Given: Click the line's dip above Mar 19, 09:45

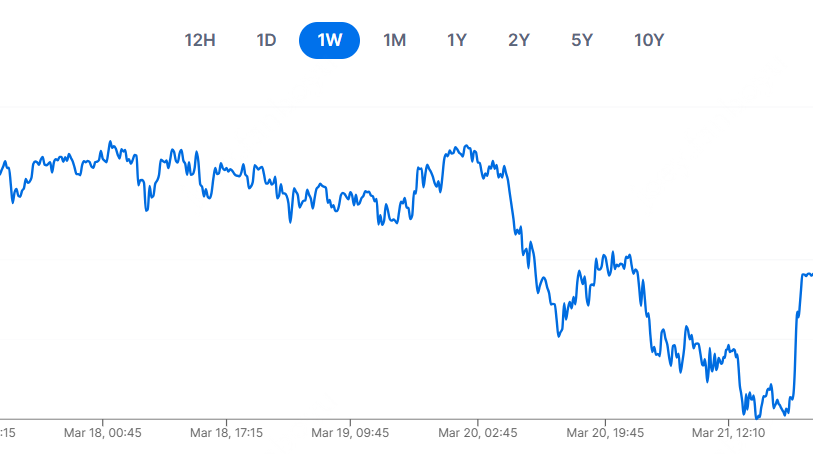Looking at the screenshot, I should [380, 221].
